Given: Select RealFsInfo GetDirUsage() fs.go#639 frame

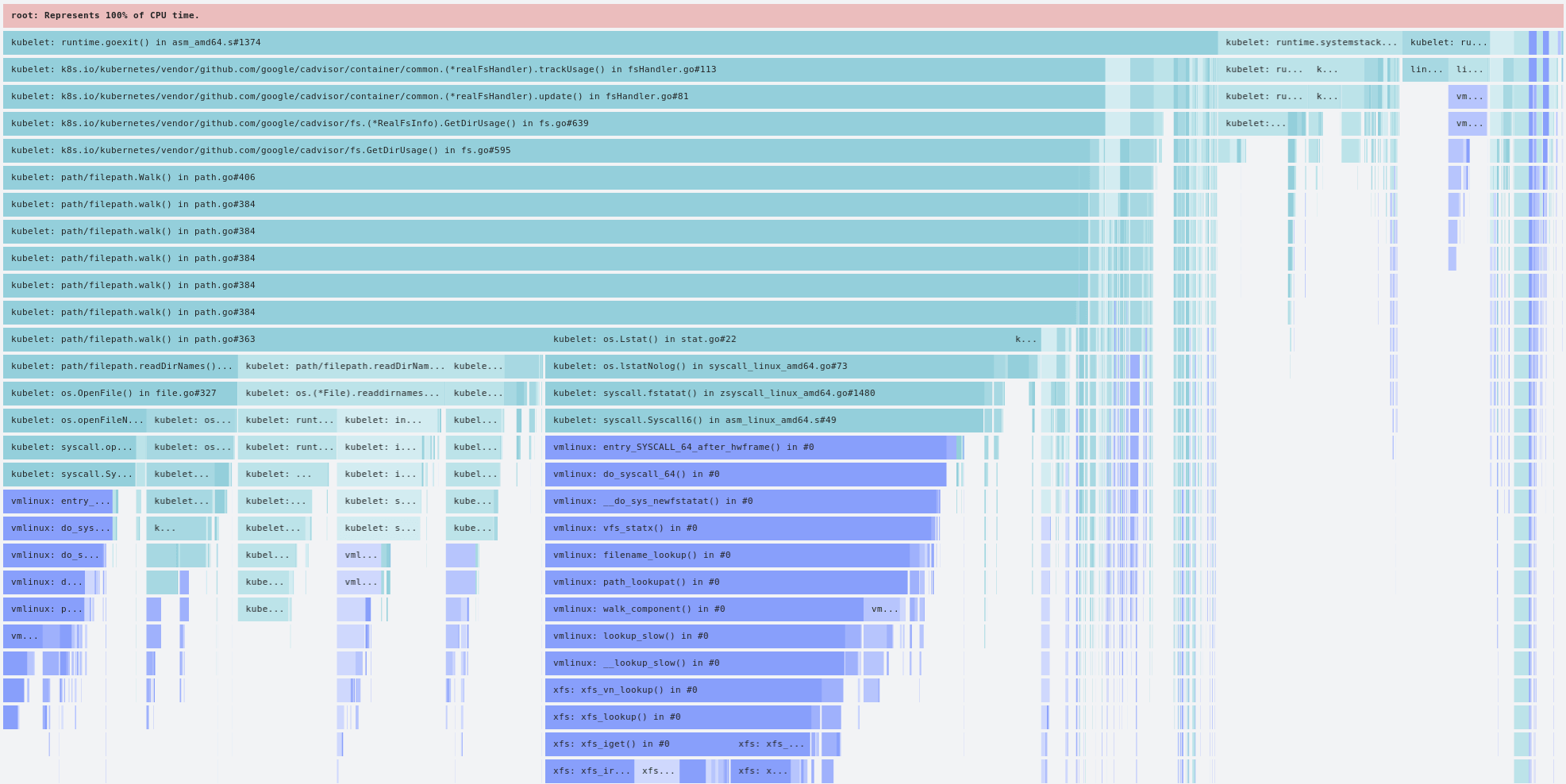Looking at the screenshot, I should point(554,124).
